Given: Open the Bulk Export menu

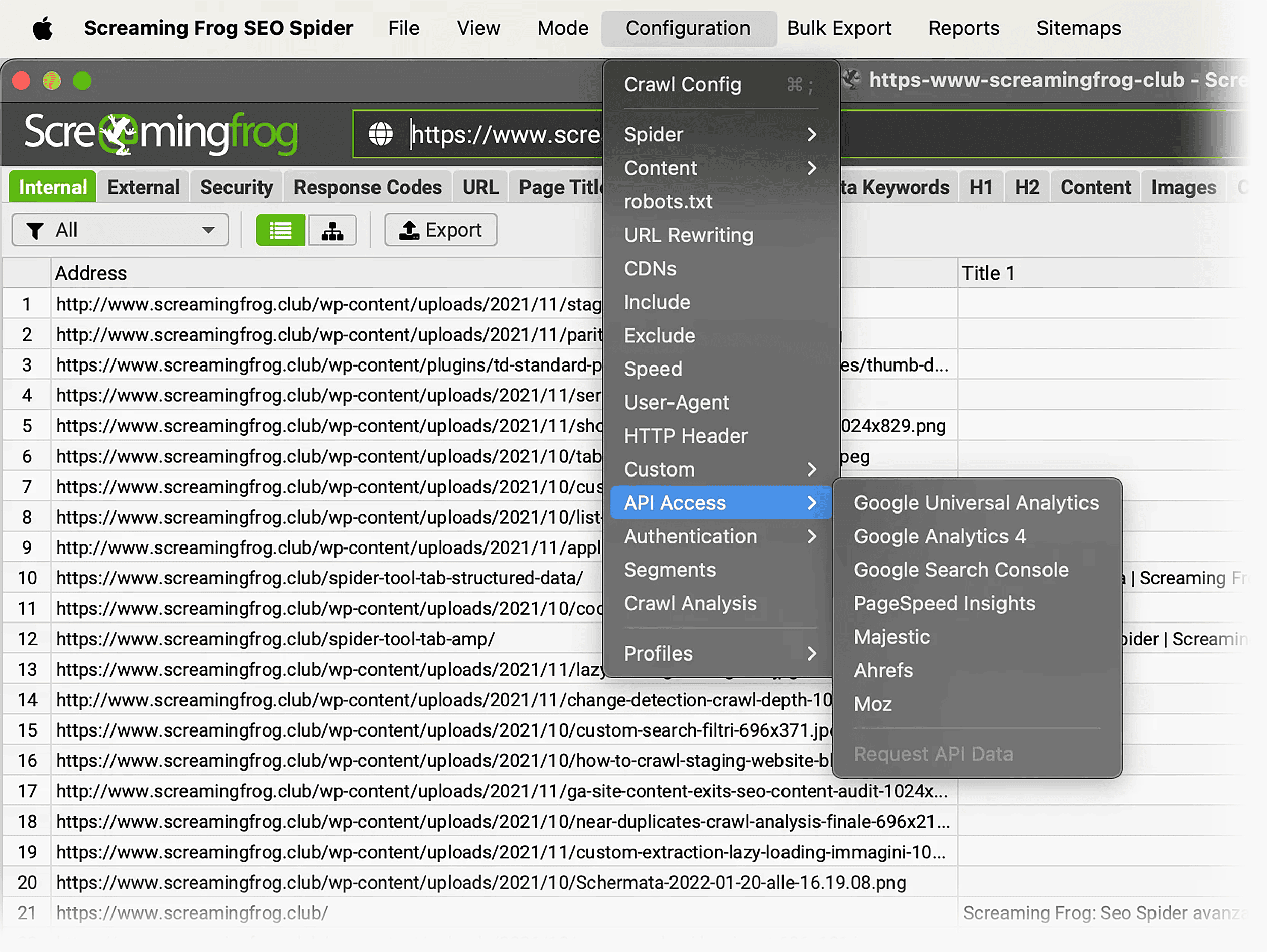Looking at the screenshot, I should point(839,27).
